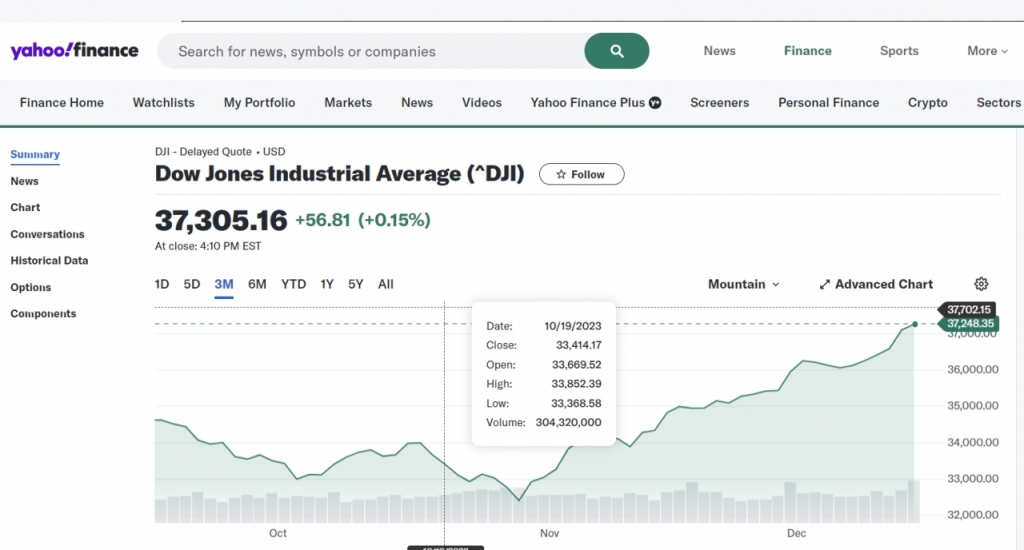Screen dimensions: 1024x550
Task: Click the Yahoo Finance Plus badge icon
Action: 656,103
